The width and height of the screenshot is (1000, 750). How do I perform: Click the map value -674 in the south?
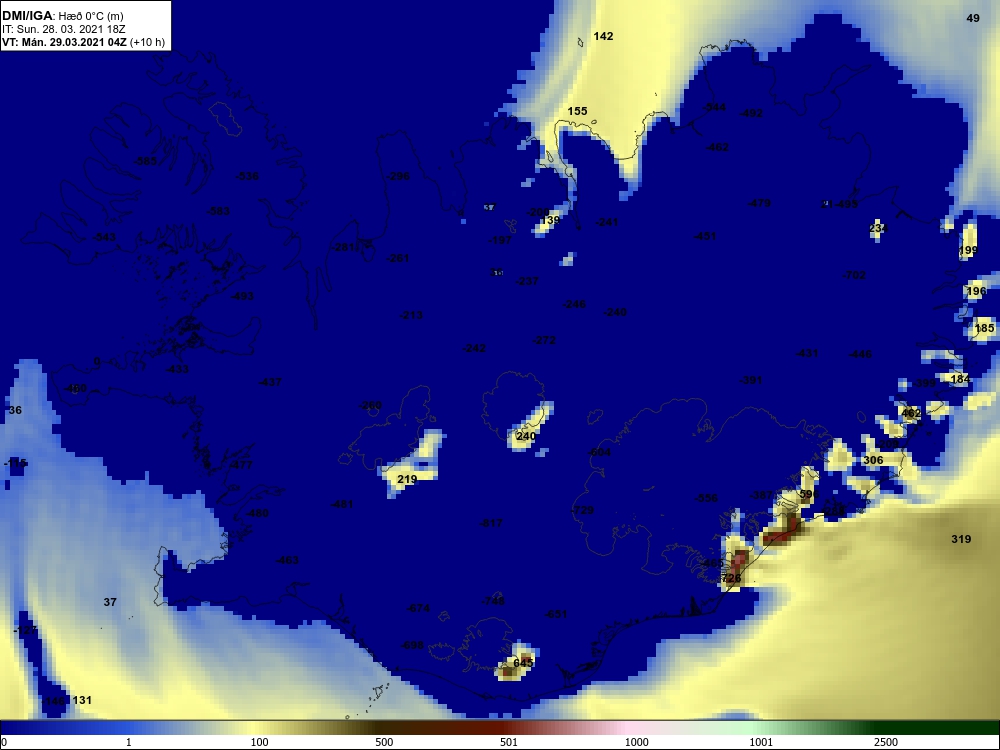418,608
